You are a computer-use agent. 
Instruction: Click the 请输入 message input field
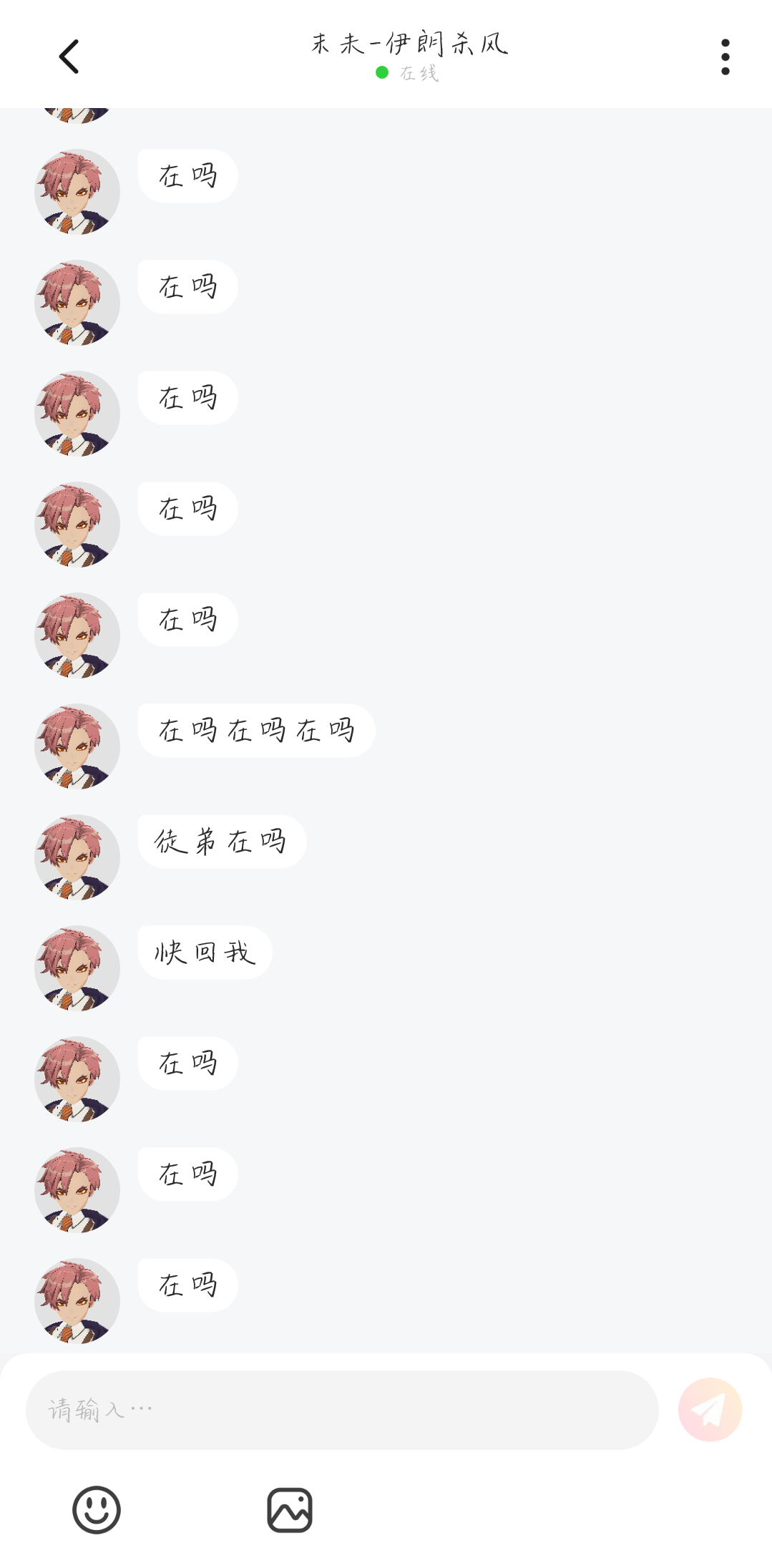pyautogui.click(x=342, y=1410)
